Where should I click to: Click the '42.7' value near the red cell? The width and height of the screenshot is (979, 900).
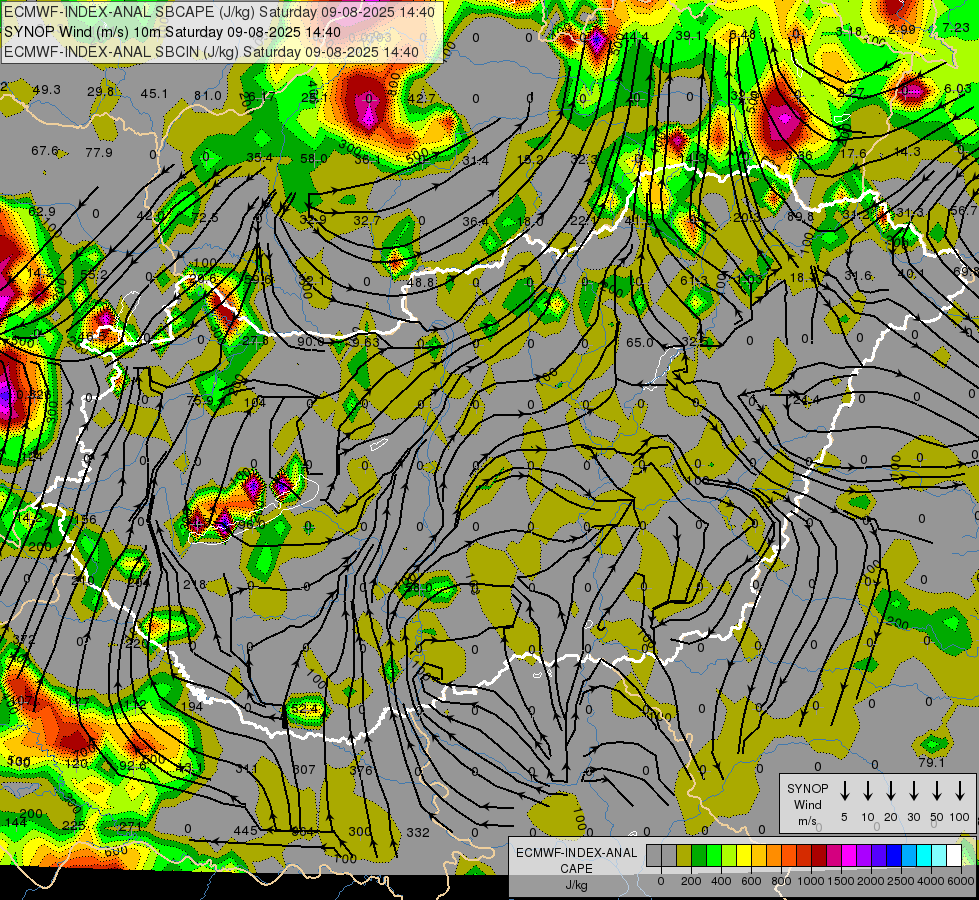point(421,98)
